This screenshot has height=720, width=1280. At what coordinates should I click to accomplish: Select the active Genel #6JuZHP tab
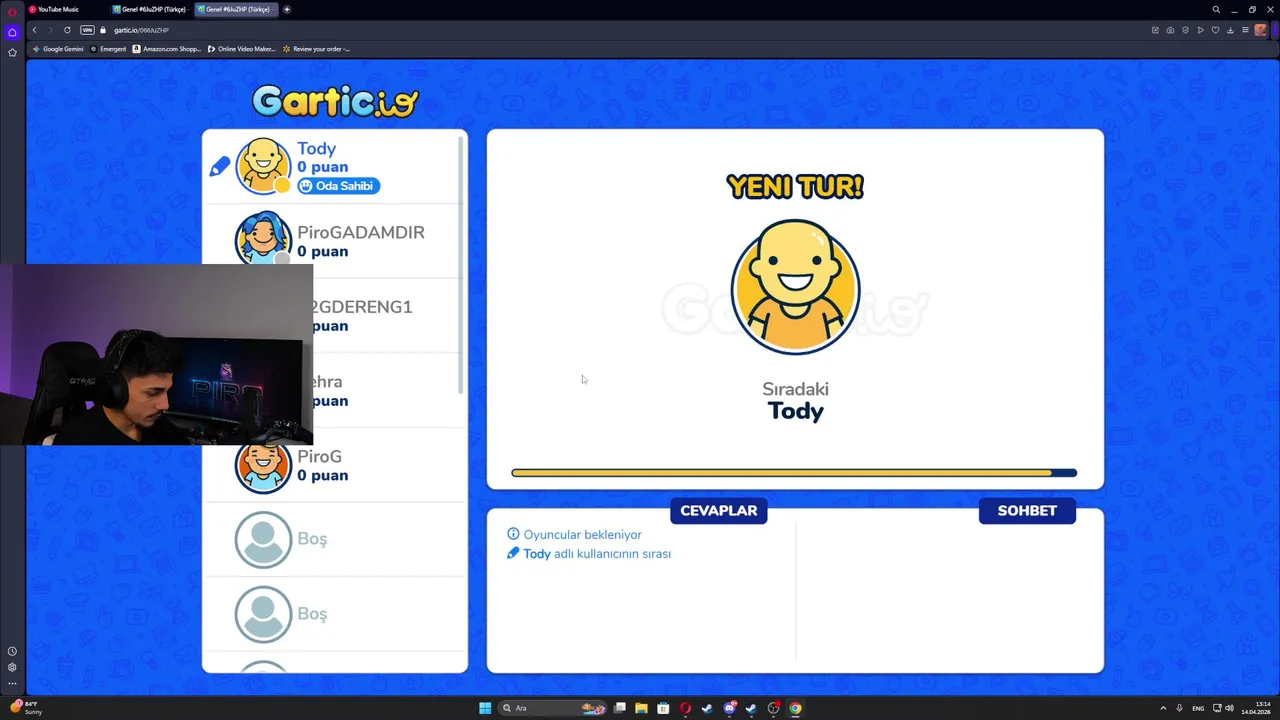click(235, 9)
